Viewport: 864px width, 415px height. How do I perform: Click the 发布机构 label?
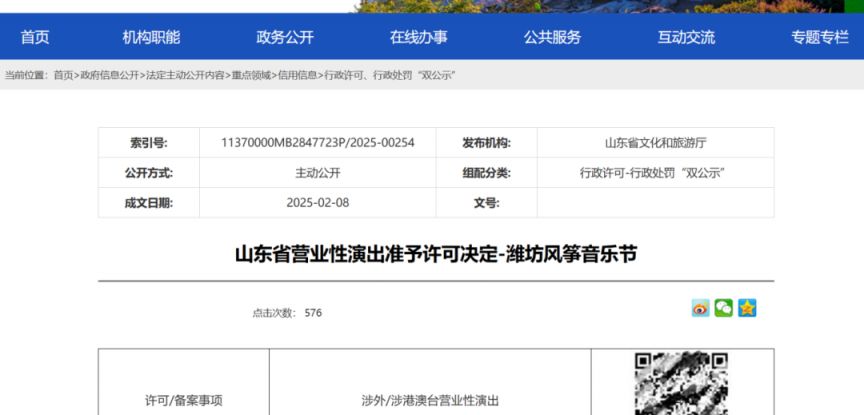tap(487, 143)
